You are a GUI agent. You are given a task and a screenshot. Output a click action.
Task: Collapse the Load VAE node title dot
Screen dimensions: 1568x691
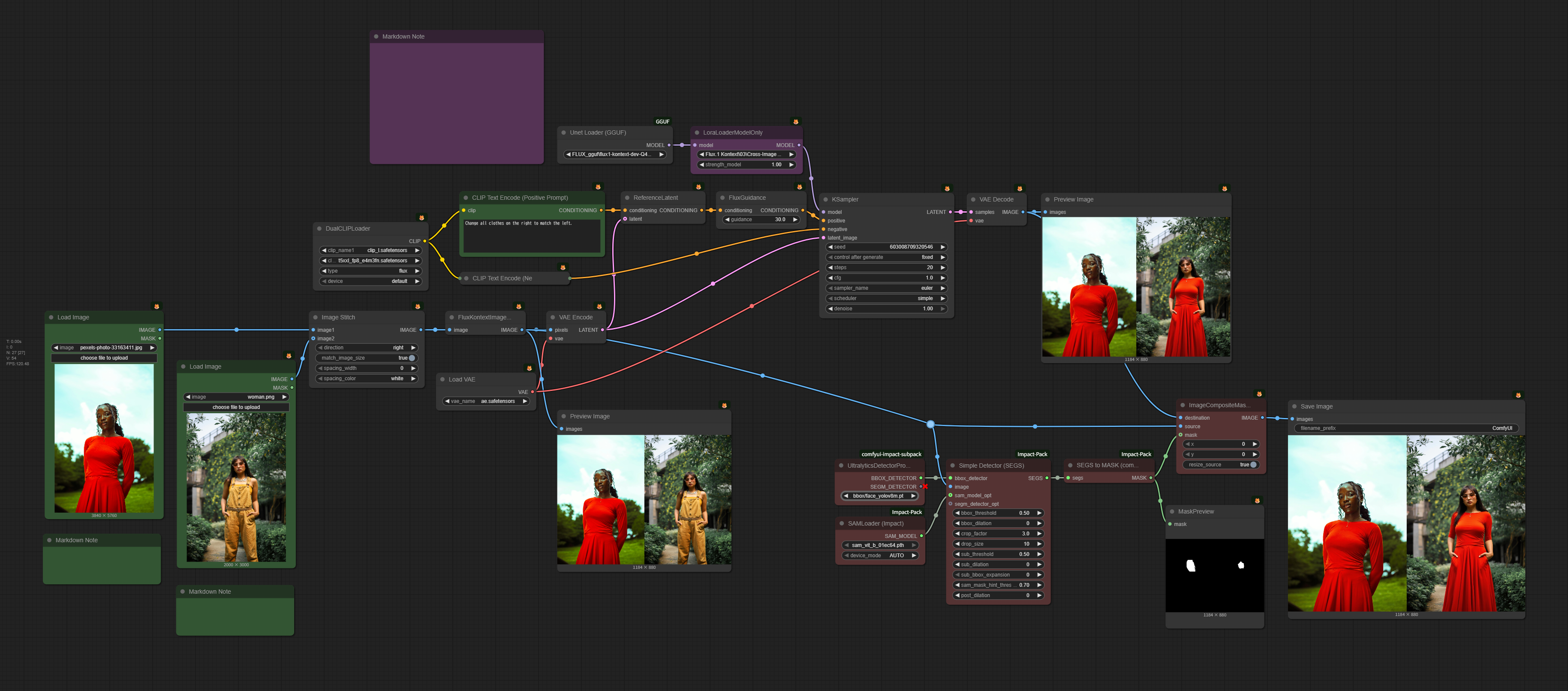coord(442,379)
